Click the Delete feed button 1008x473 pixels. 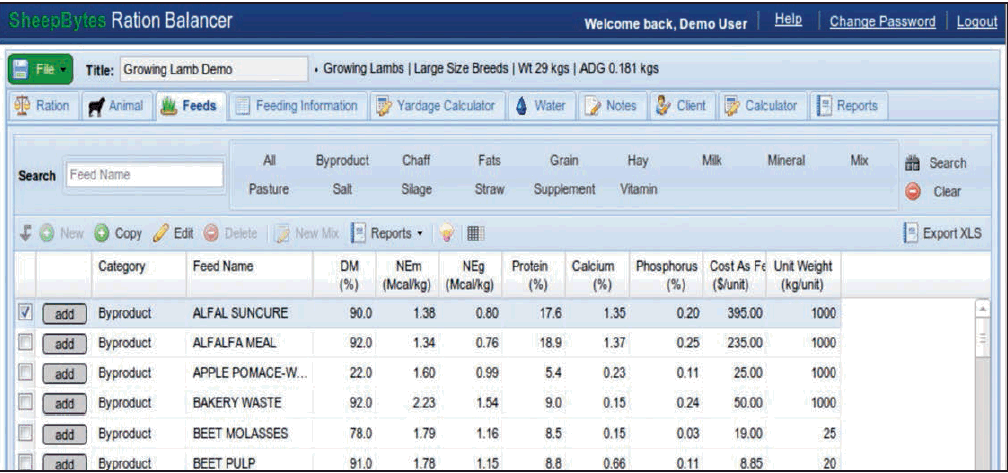230,233
